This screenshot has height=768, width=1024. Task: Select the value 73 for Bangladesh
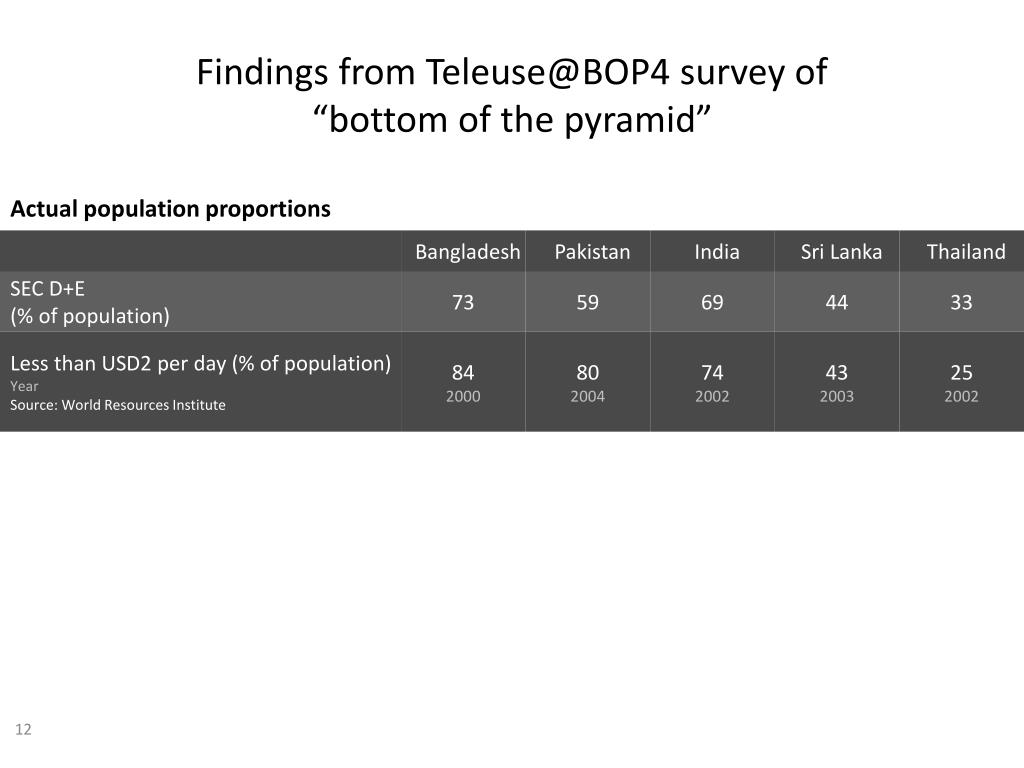pos(463,302)
